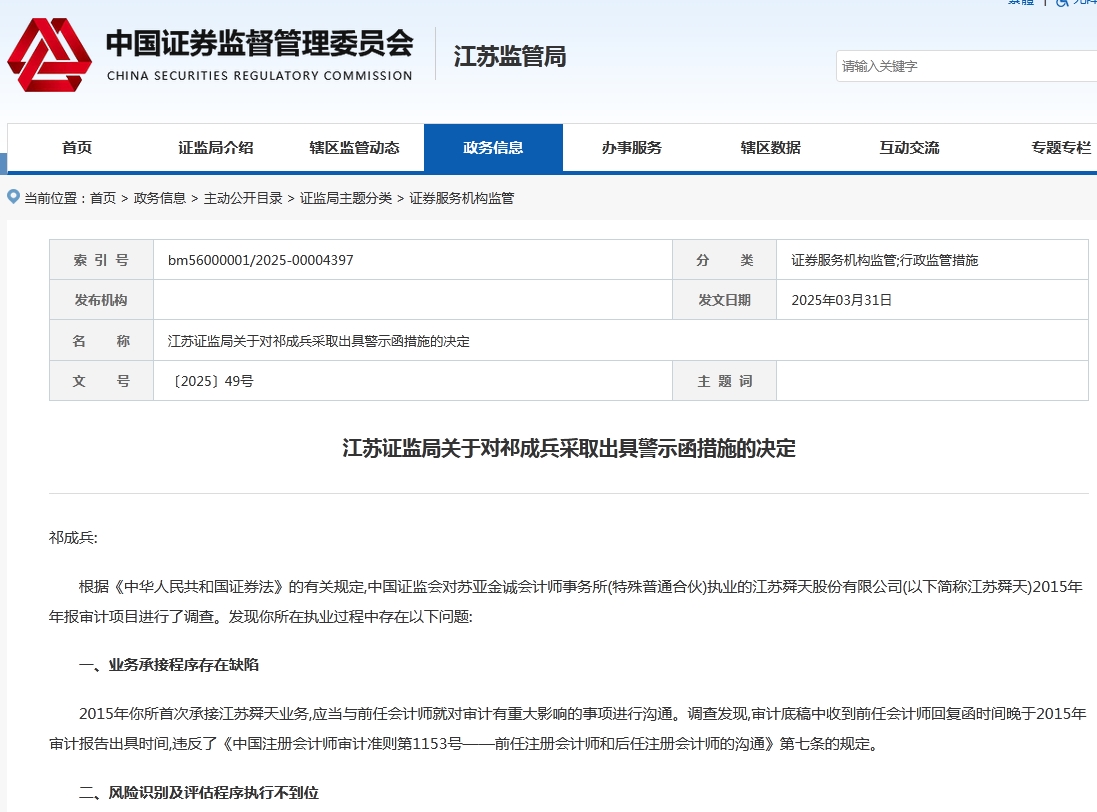The image size is (1097, 812).
Task: Open the accessibility (无障碍) icon at top right
Action: (x=1063, y=5)
